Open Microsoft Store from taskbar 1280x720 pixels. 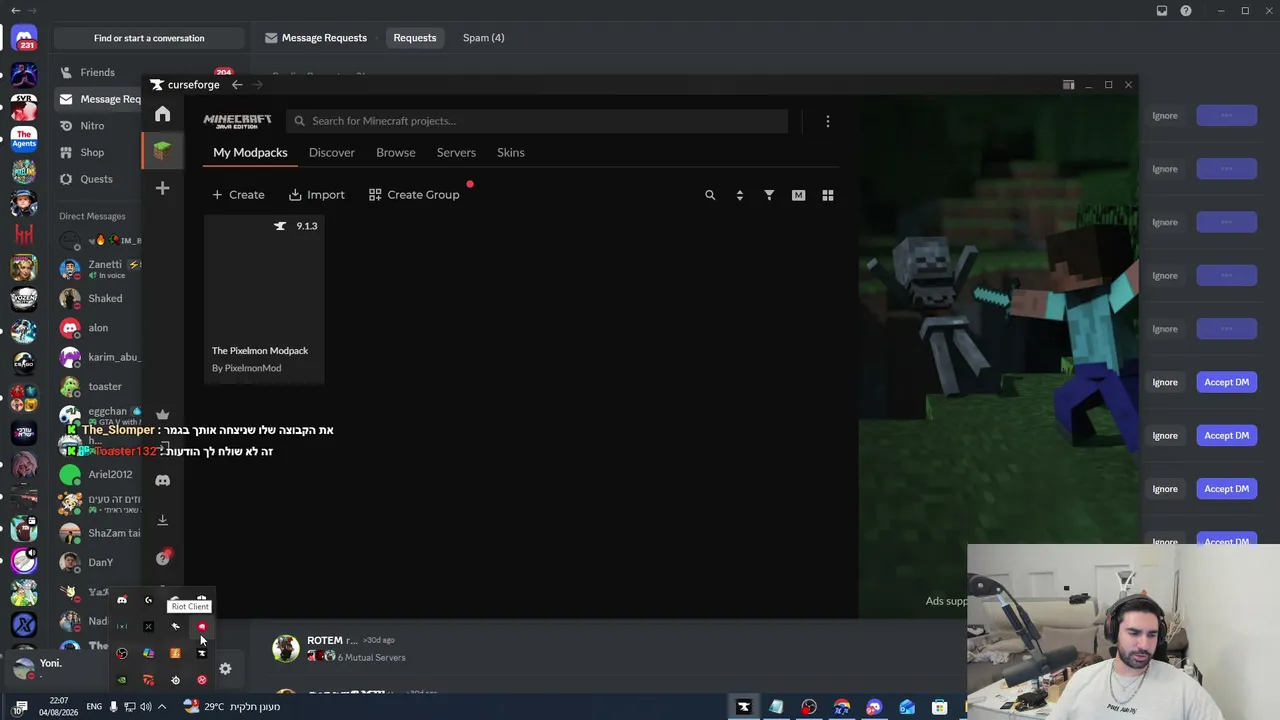click(x=939, y=707)
